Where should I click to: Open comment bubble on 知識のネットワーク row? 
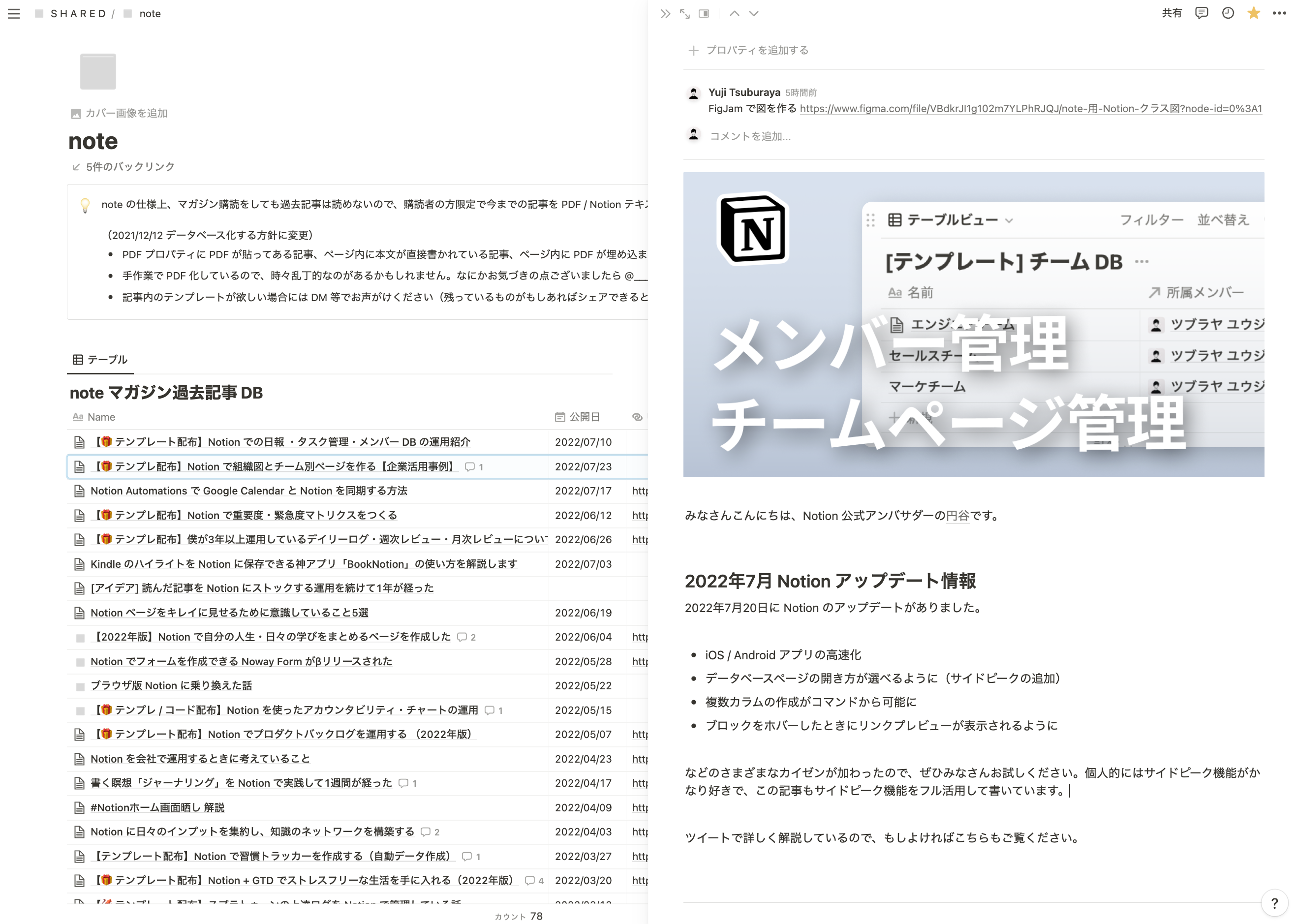tap(430, 832)
